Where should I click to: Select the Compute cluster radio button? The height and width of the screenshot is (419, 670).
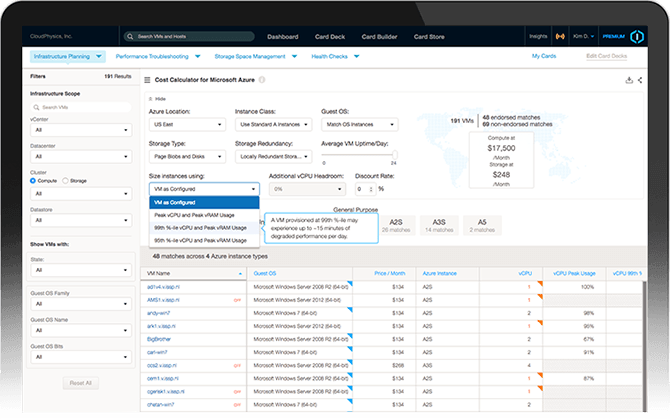pos(33,181)
